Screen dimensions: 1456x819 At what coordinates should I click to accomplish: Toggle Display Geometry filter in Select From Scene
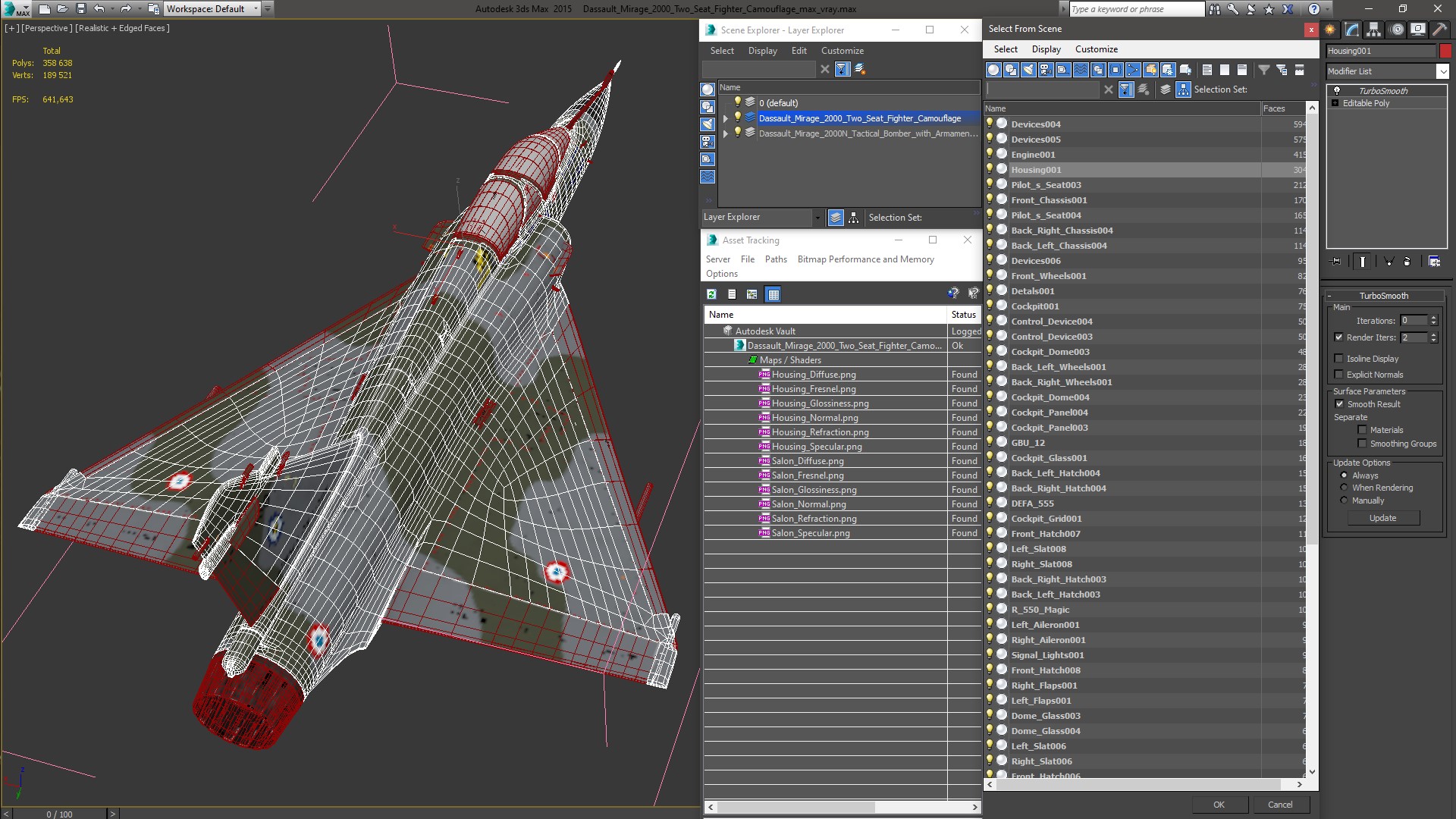[993, 70]
